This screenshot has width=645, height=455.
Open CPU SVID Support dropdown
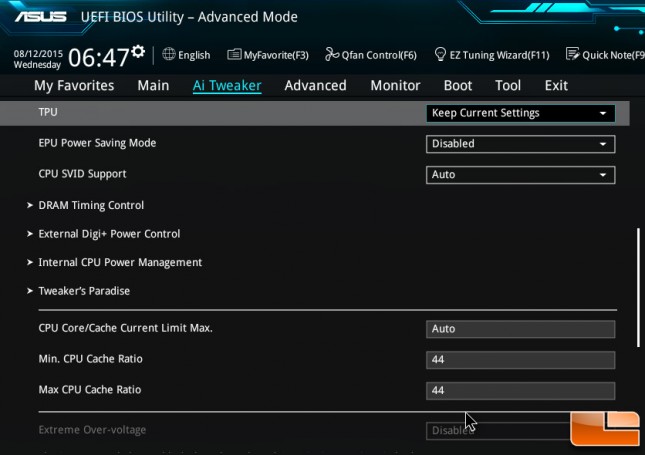click(x=521, y=175)
